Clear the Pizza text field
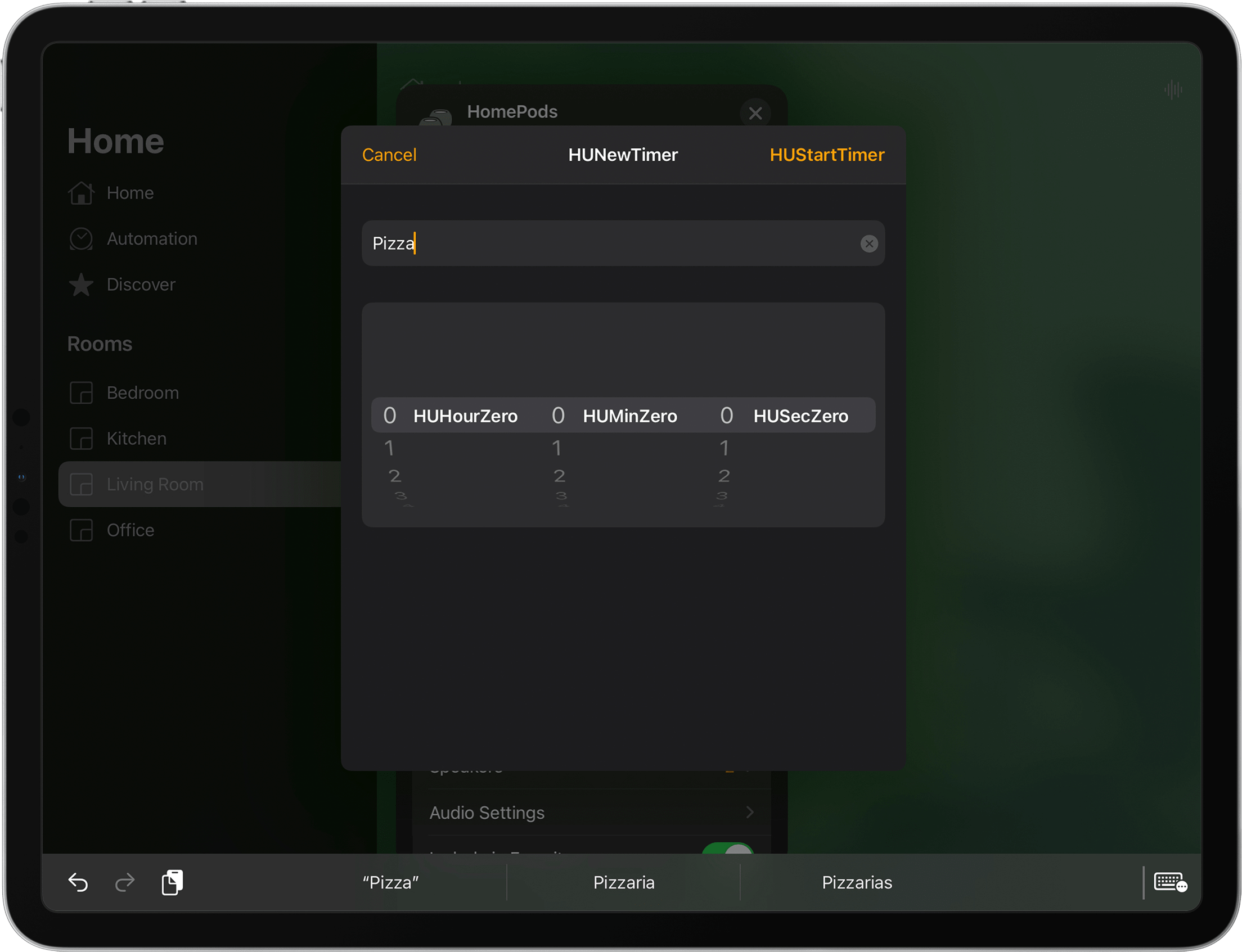The height and width of the screenshot is (952, 1242). click(x=868, y=243)
